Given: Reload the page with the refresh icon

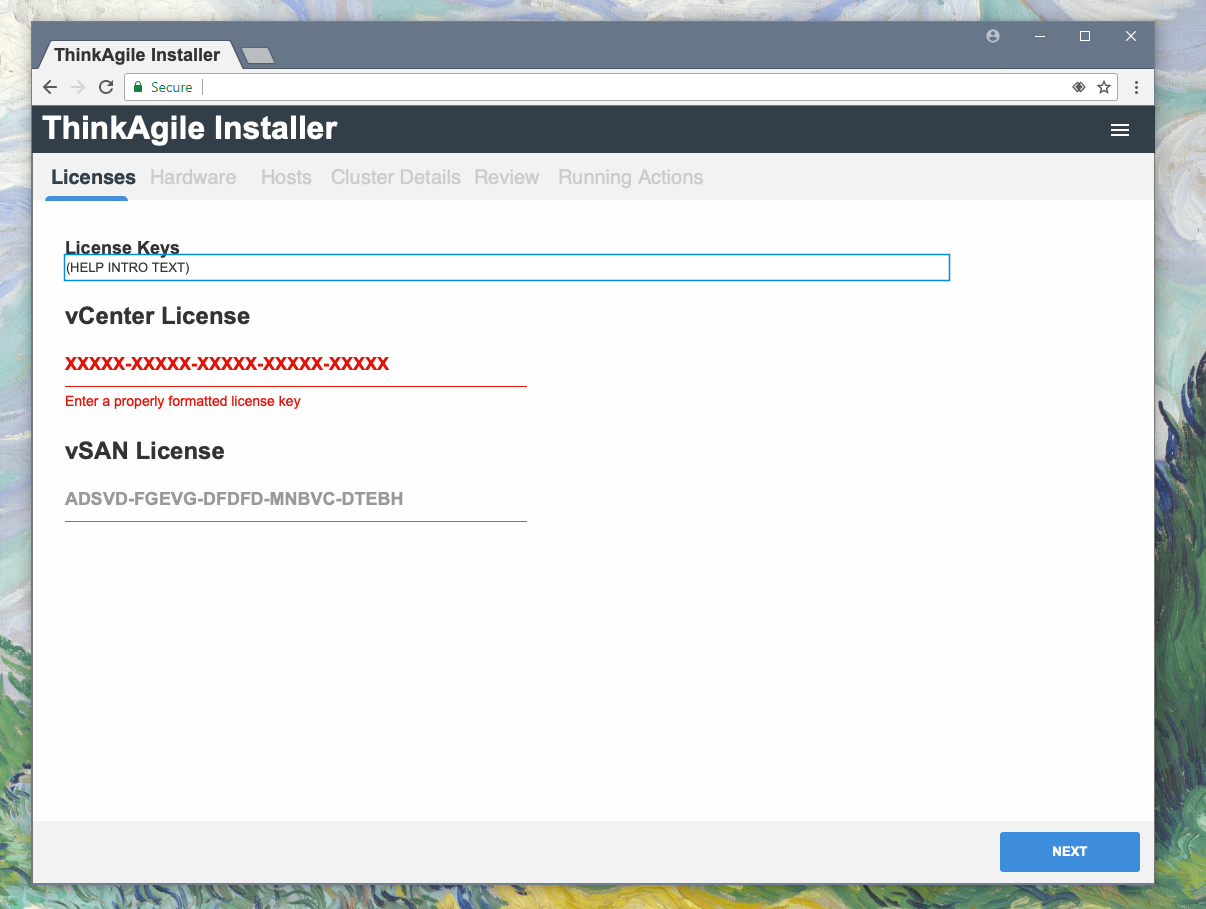Looking at the screenshot, I should pos(106,87).
